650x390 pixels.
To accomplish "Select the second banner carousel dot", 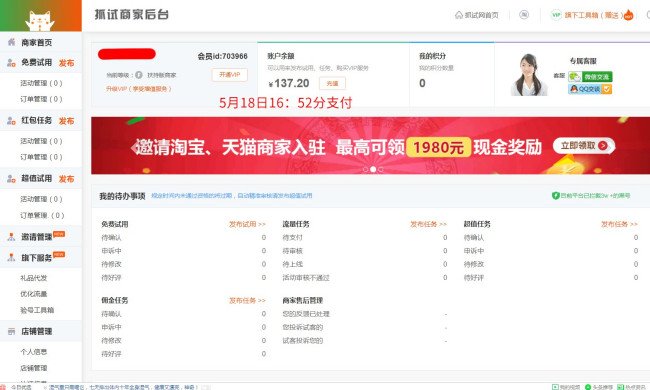I will 373,169.
